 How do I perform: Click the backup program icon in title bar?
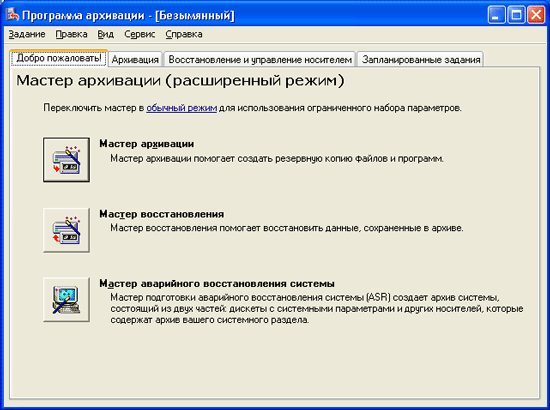12,15
